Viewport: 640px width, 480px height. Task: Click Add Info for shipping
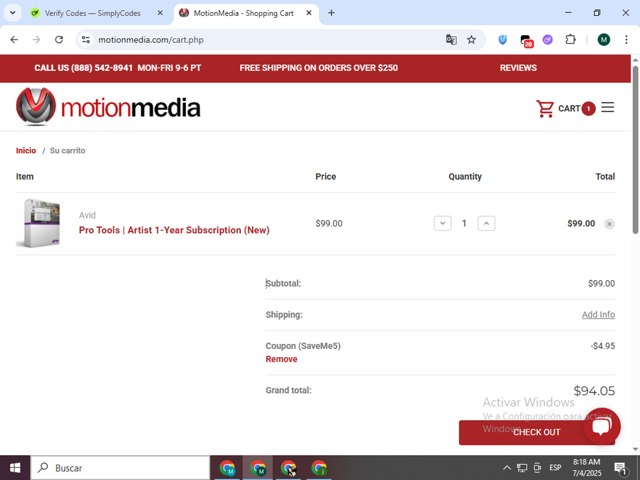click(x=598, y=315)
